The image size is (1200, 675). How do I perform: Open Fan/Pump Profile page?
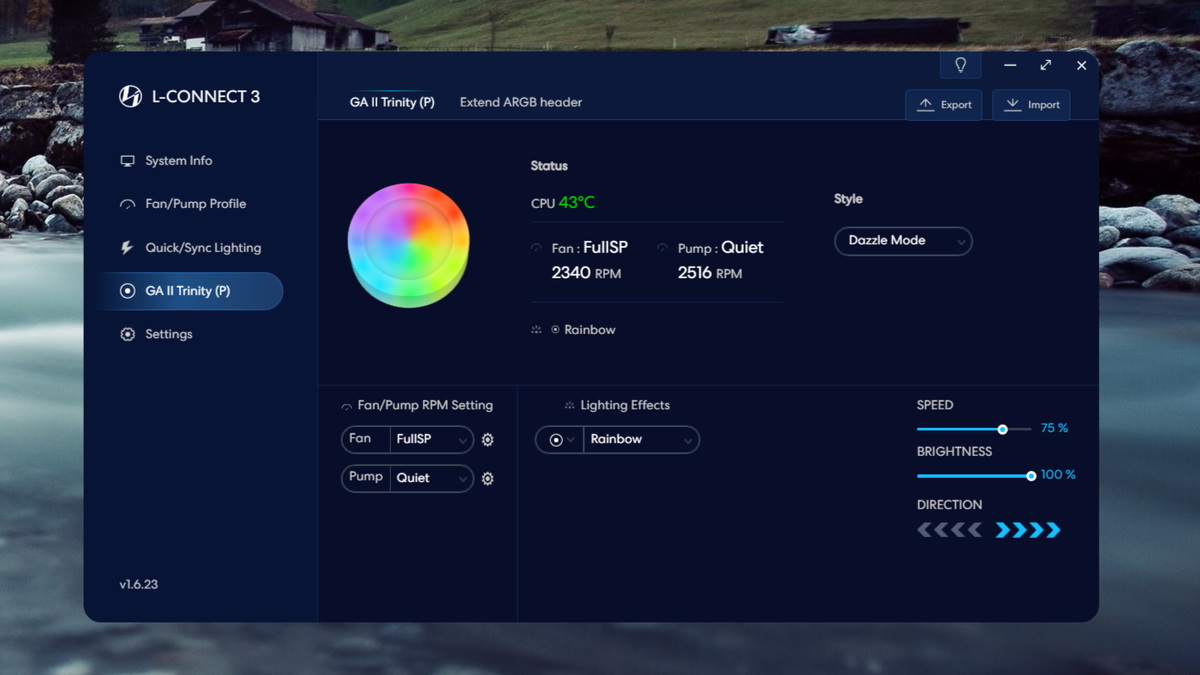195,204
